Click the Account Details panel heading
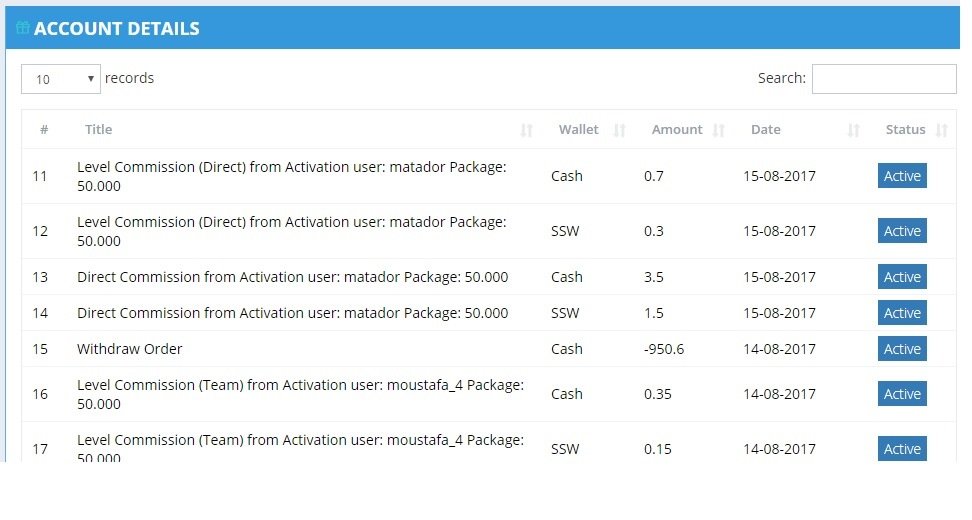The image size is (972, 520). point(117,29)
